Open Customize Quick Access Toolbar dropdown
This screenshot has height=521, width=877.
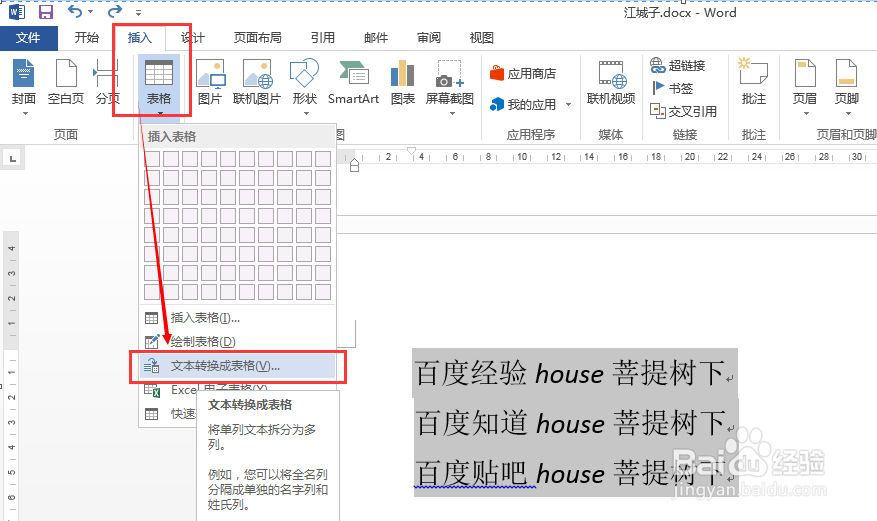(x=138, y=12)
